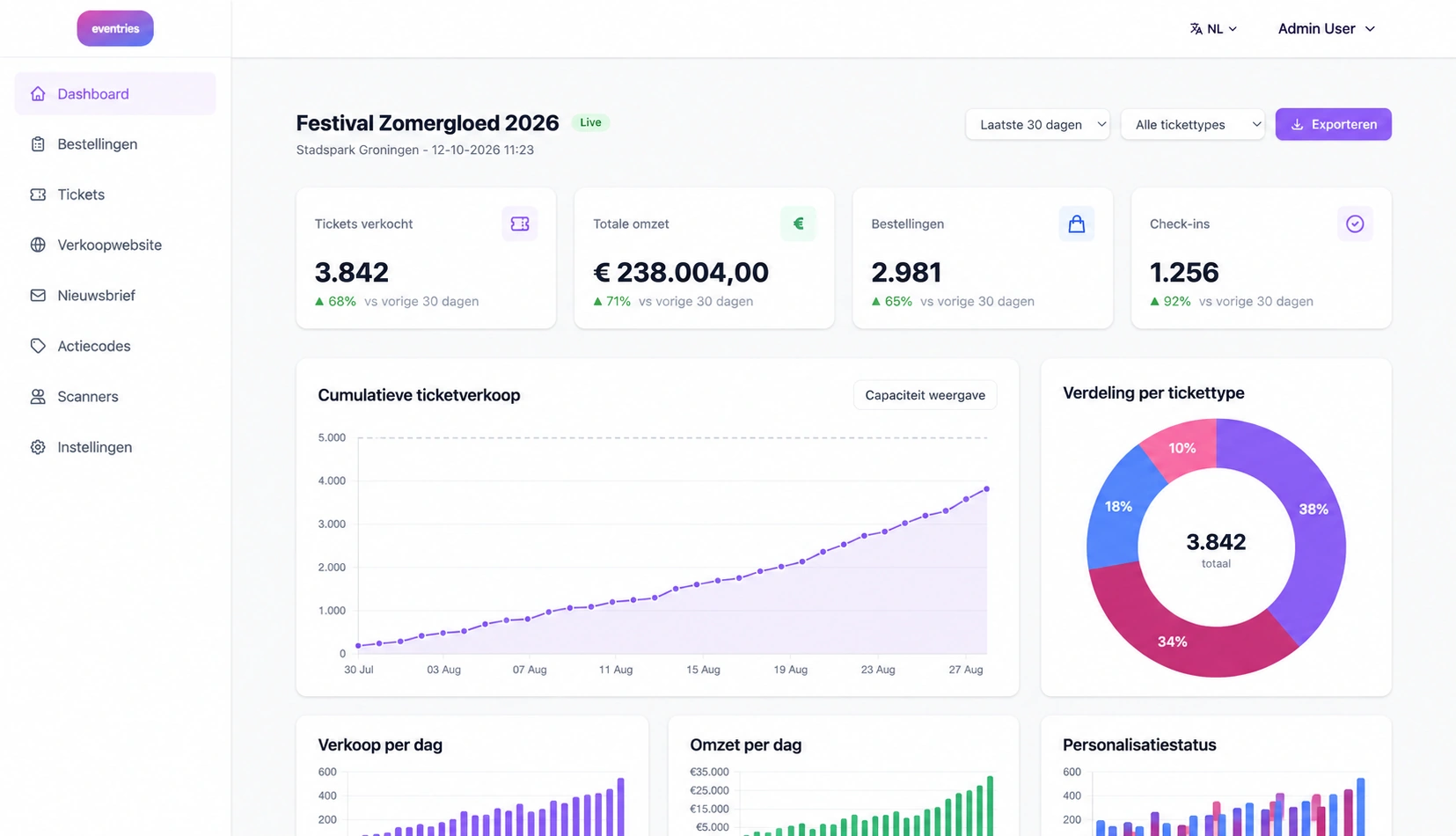Click the download icon on Exporteren button
The image size is (1456, 836).
(x=1297, y=124)
